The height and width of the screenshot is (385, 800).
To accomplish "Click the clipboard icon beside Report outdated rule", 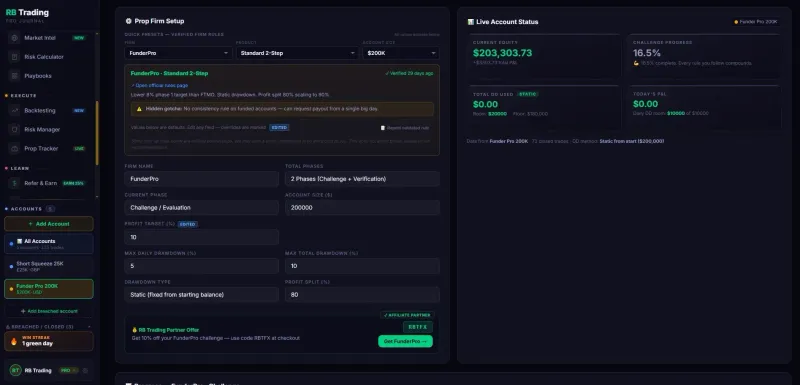I will coord(383,128).
